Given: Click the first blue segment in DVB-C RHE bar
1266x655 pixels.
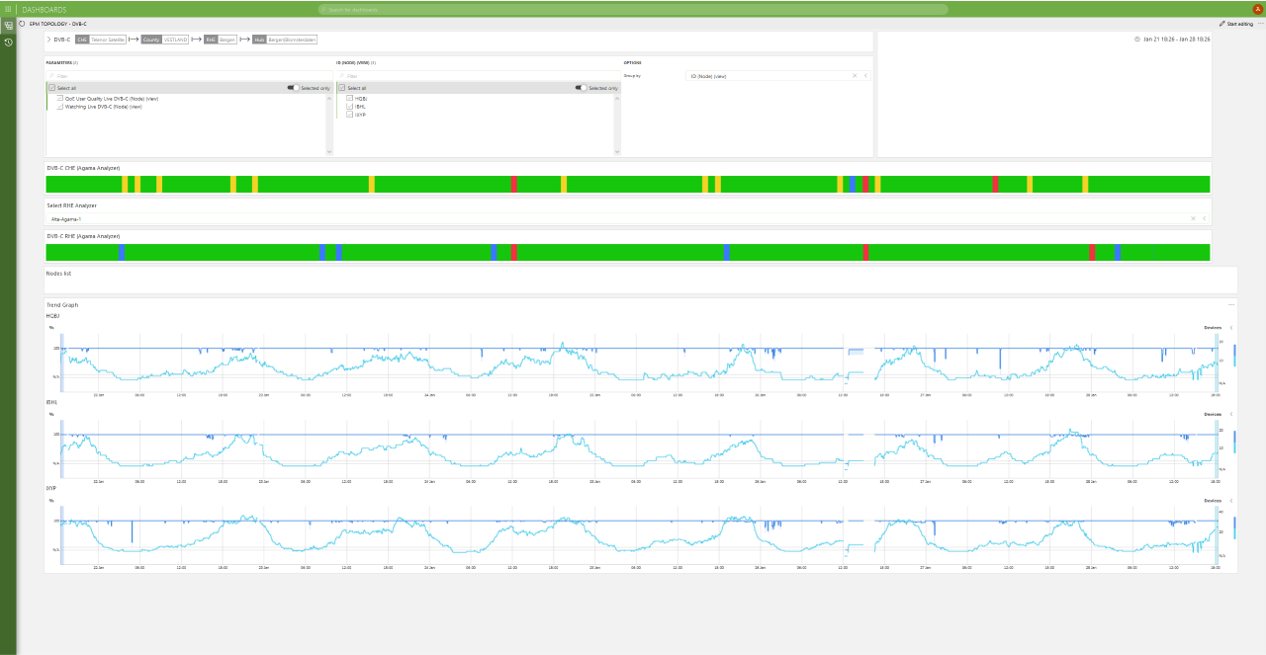Looking at the screenshot, I should (121, 252).
